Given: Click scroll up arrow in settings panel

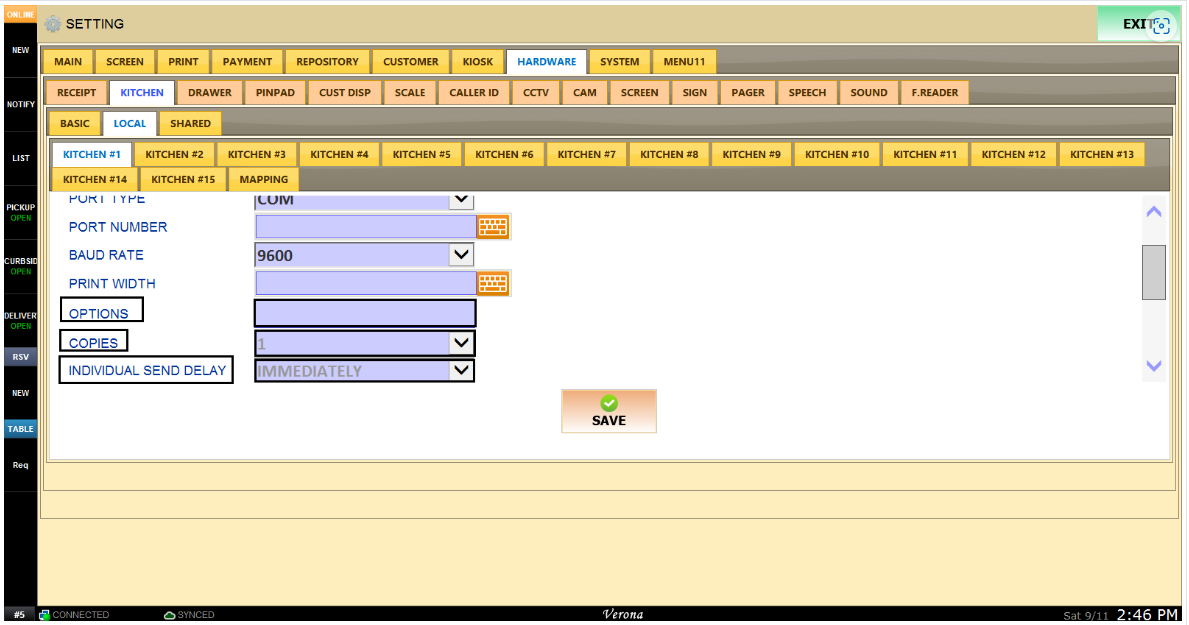Looking at the screenshot, I should point(1153,212).
